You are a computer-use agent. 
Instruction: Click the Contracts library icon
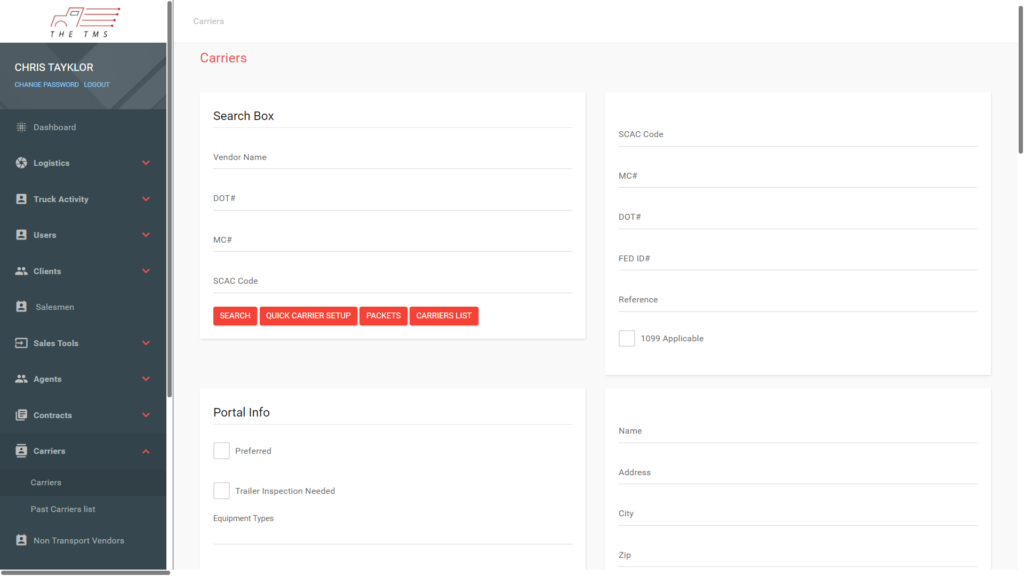(21, 415)
